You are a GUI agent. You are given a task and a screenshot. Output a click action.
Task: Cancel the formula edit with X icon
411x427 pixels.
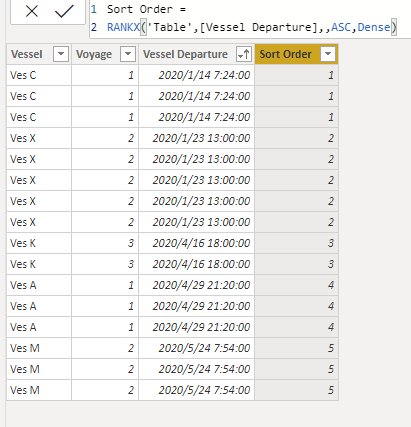coord(32,11)
